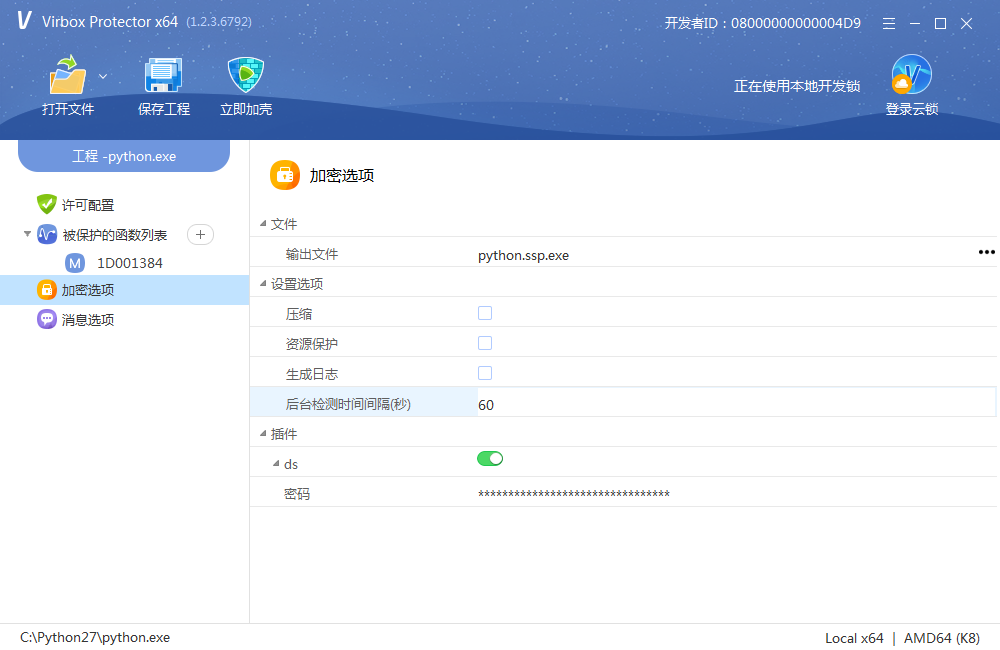The width and height of the screenshot is (1000, 650).
Task: Click the Virbox V logo
Action: 24,20
